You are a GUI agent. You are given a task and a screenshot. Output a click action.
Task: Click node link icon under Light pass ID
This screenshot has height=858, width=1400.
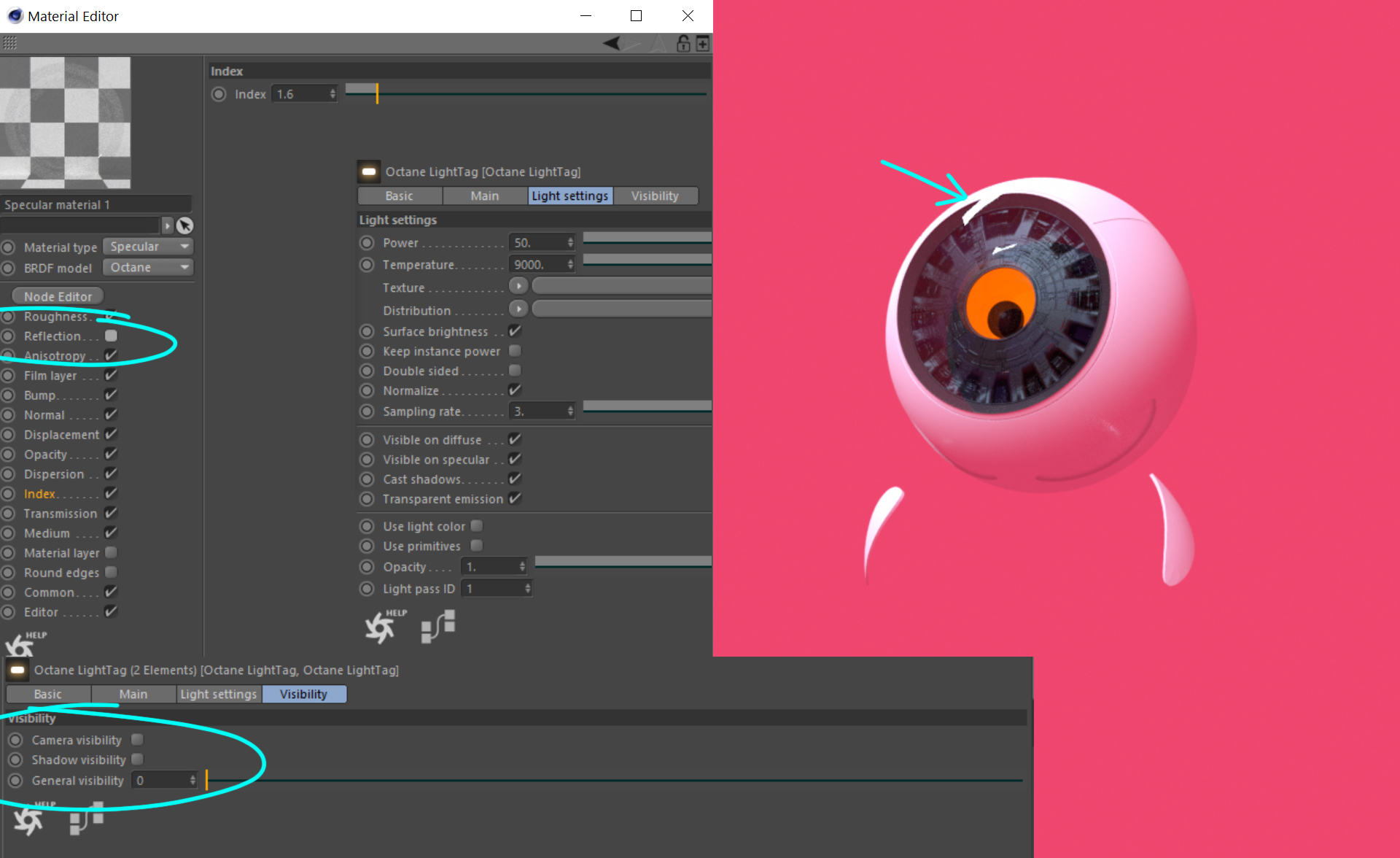[438, 627]
